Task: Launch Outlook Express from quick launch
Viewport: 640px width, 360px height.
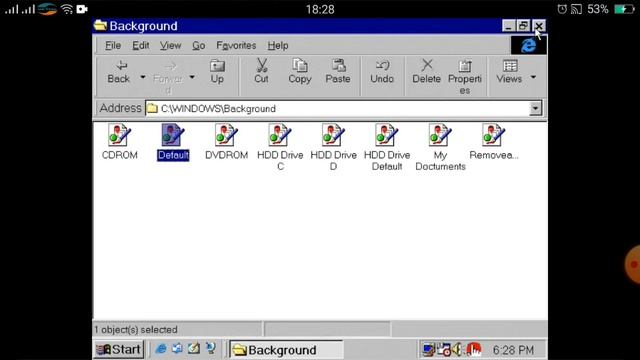Action: pyautogui.click(x=177, y=349)
